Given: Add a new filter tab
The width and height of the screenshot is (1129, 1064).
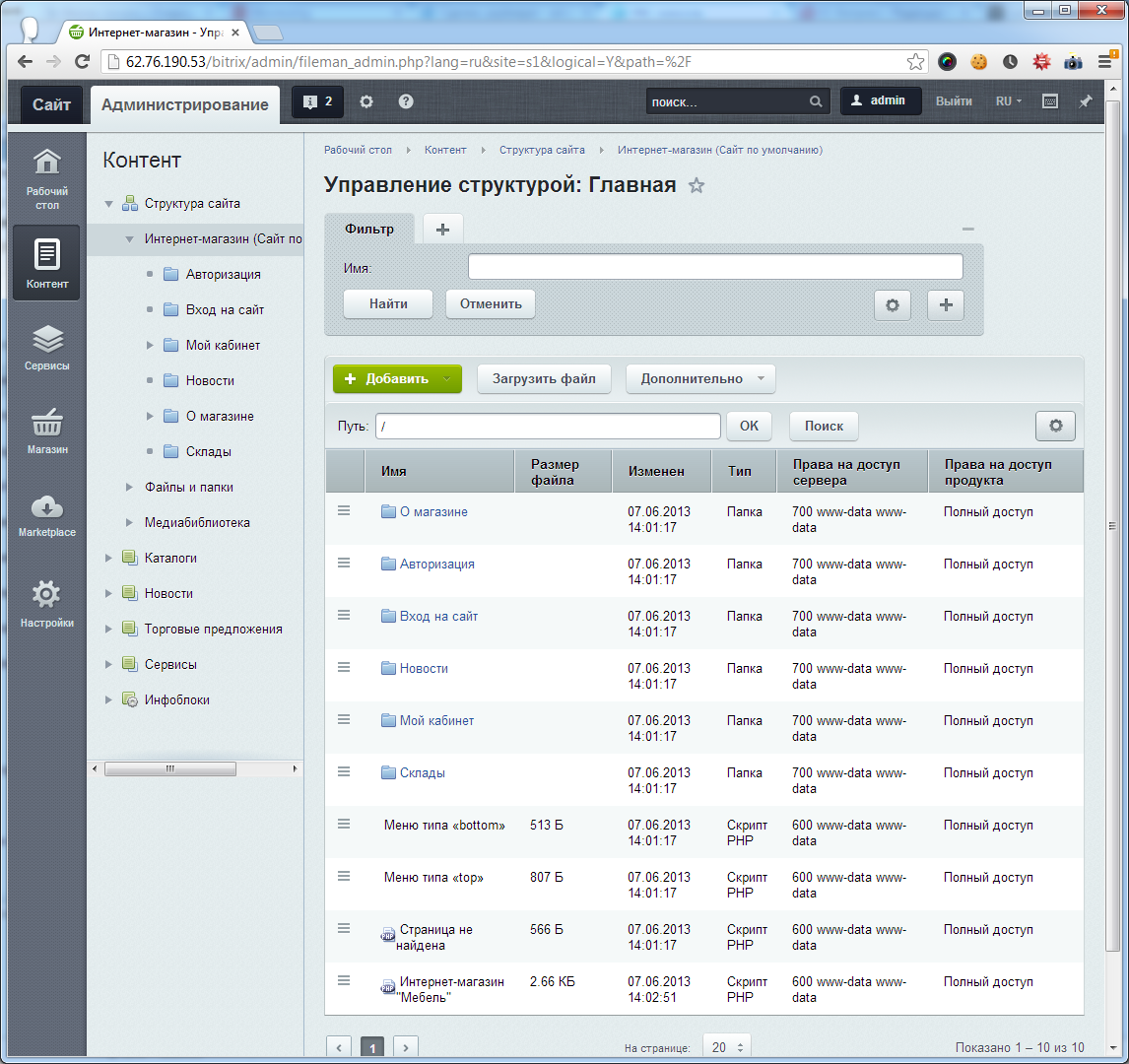Looking at the screenshot, I should pos(443,229).
